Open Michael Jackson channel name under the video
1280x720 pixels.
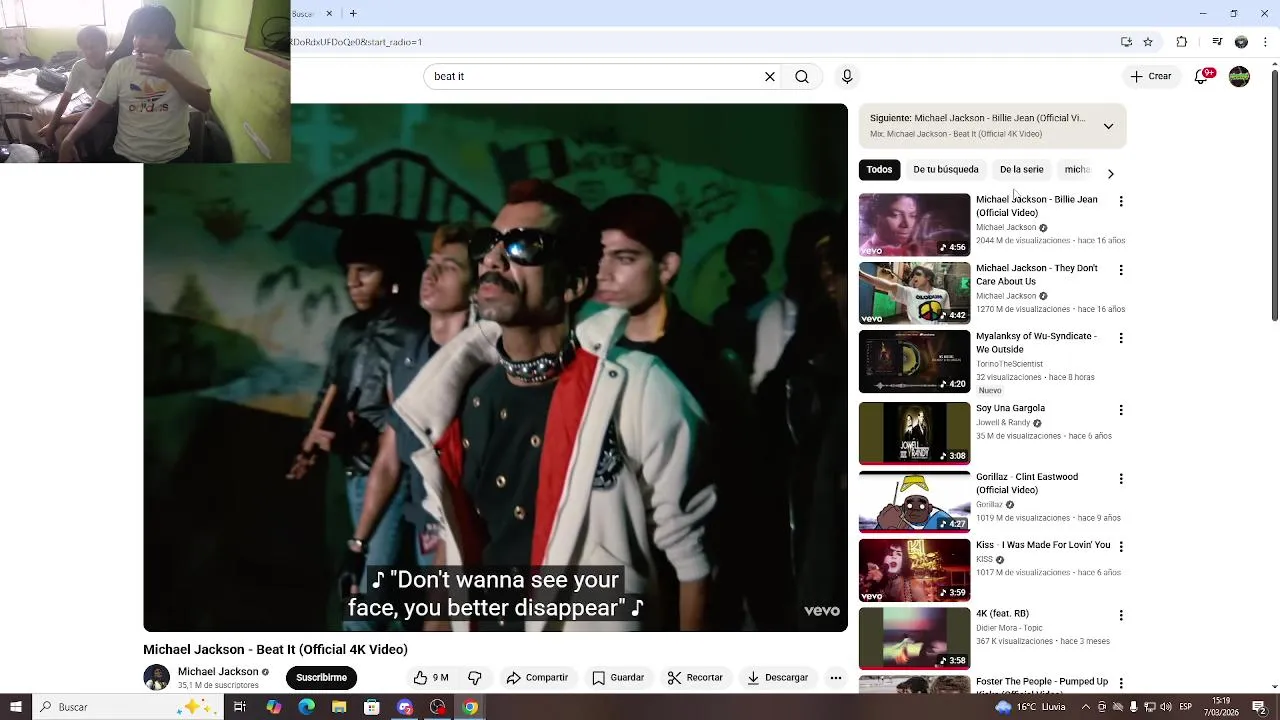click(x=218, y=672)
